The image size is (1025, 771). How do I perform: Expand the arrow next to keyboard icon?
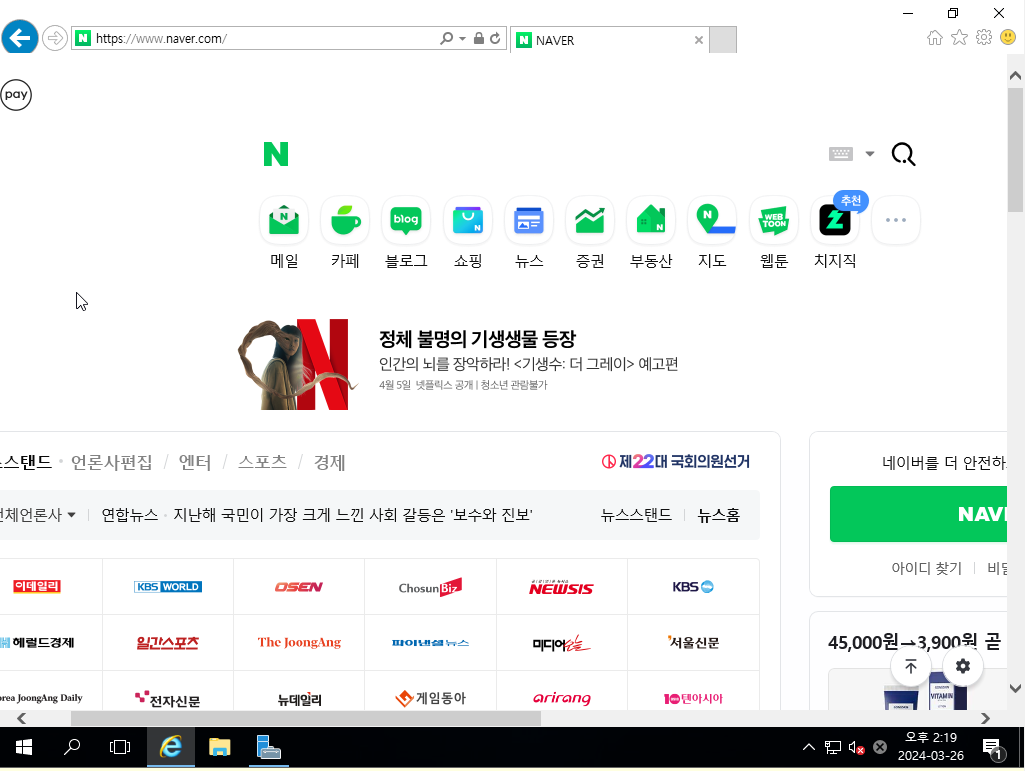pos(869,154)
